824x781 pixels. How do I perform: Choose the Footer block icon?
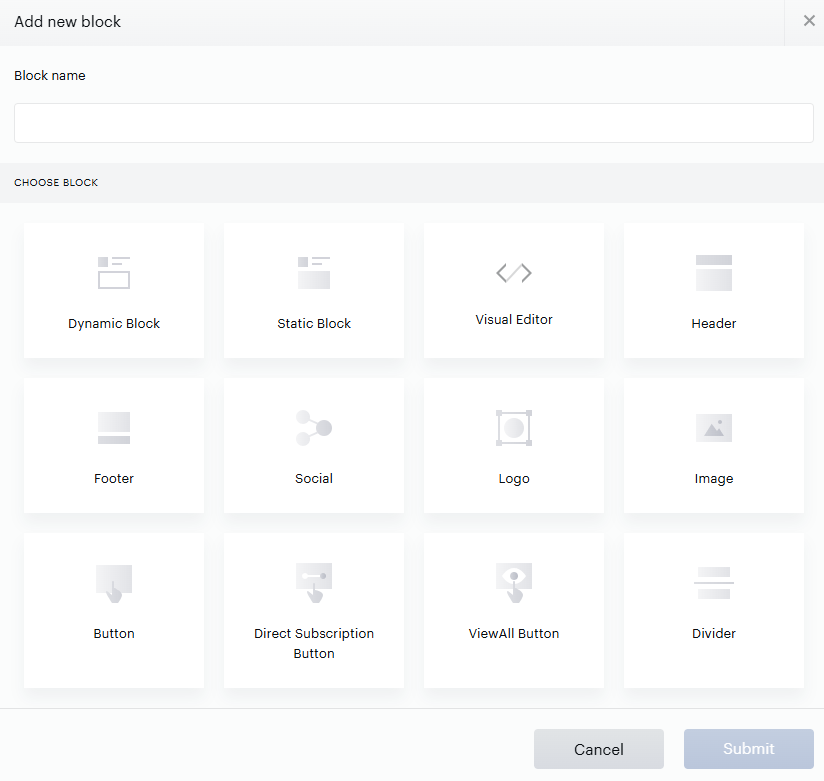(114, 428)
